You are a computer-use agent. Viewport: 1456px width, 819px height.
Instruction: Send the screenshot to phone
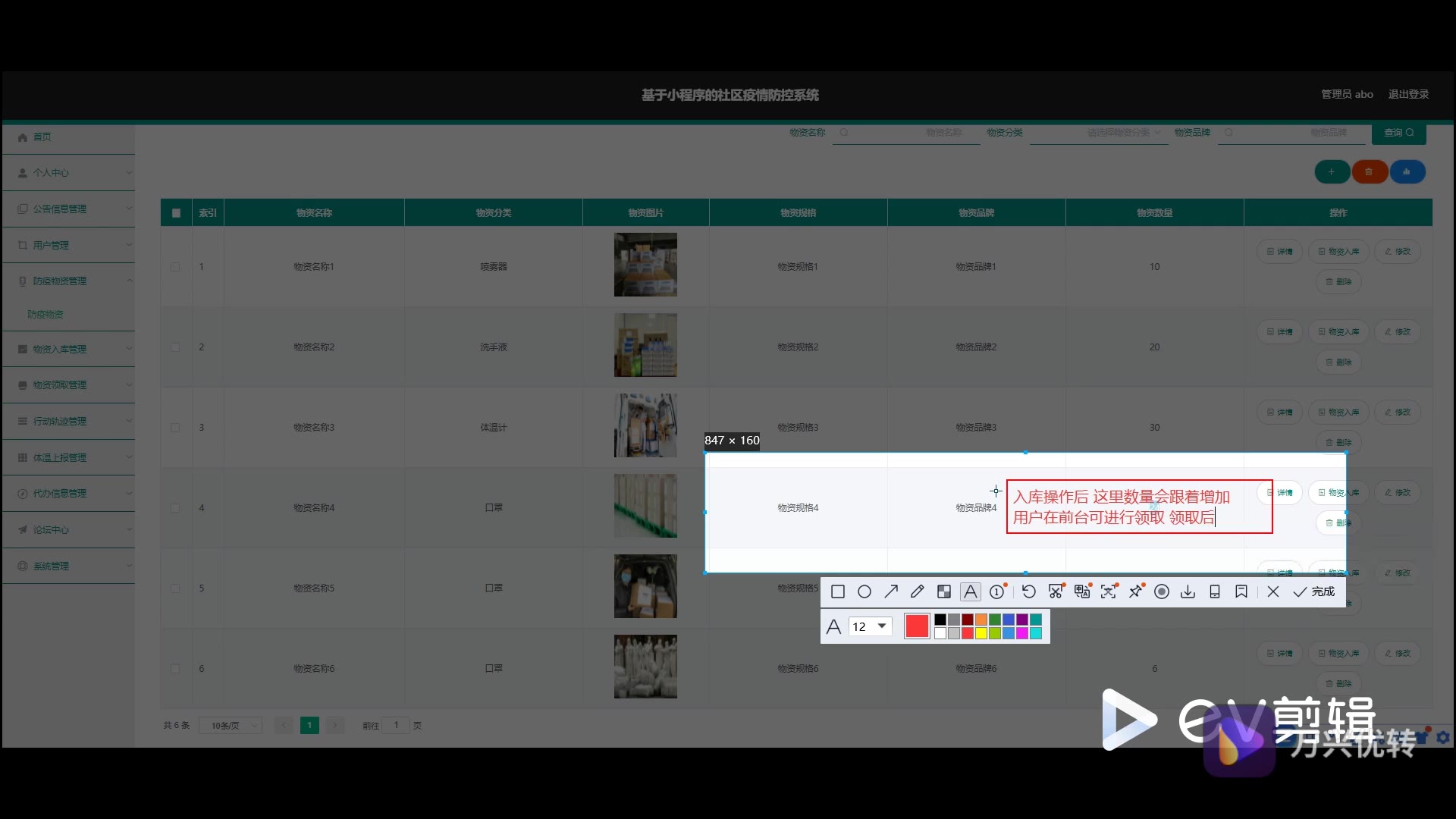click(x=1215, y=591)
